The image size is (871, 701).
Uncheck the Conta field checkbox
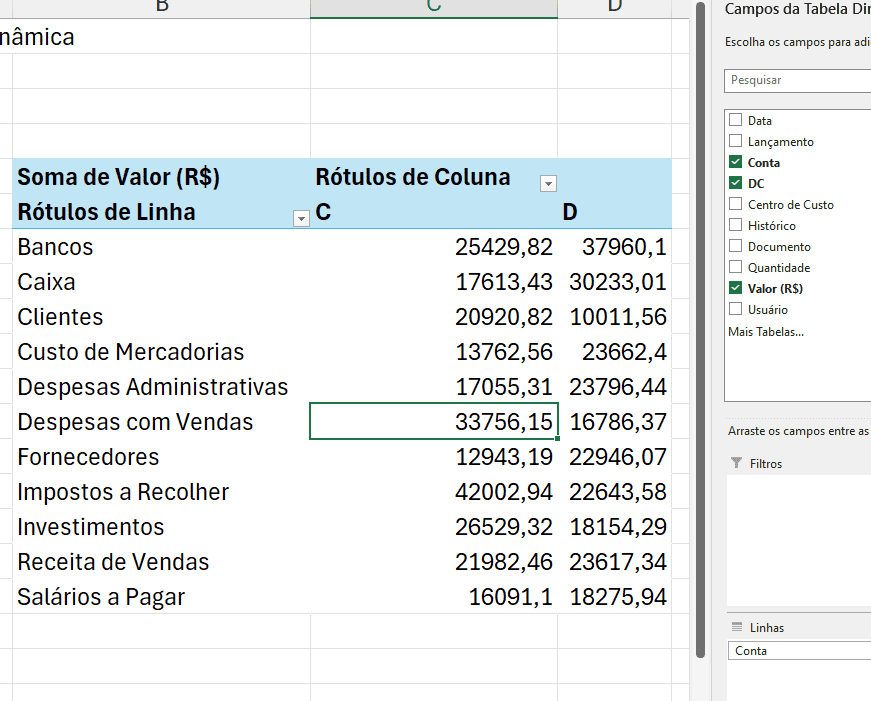[x=736, y=162]
